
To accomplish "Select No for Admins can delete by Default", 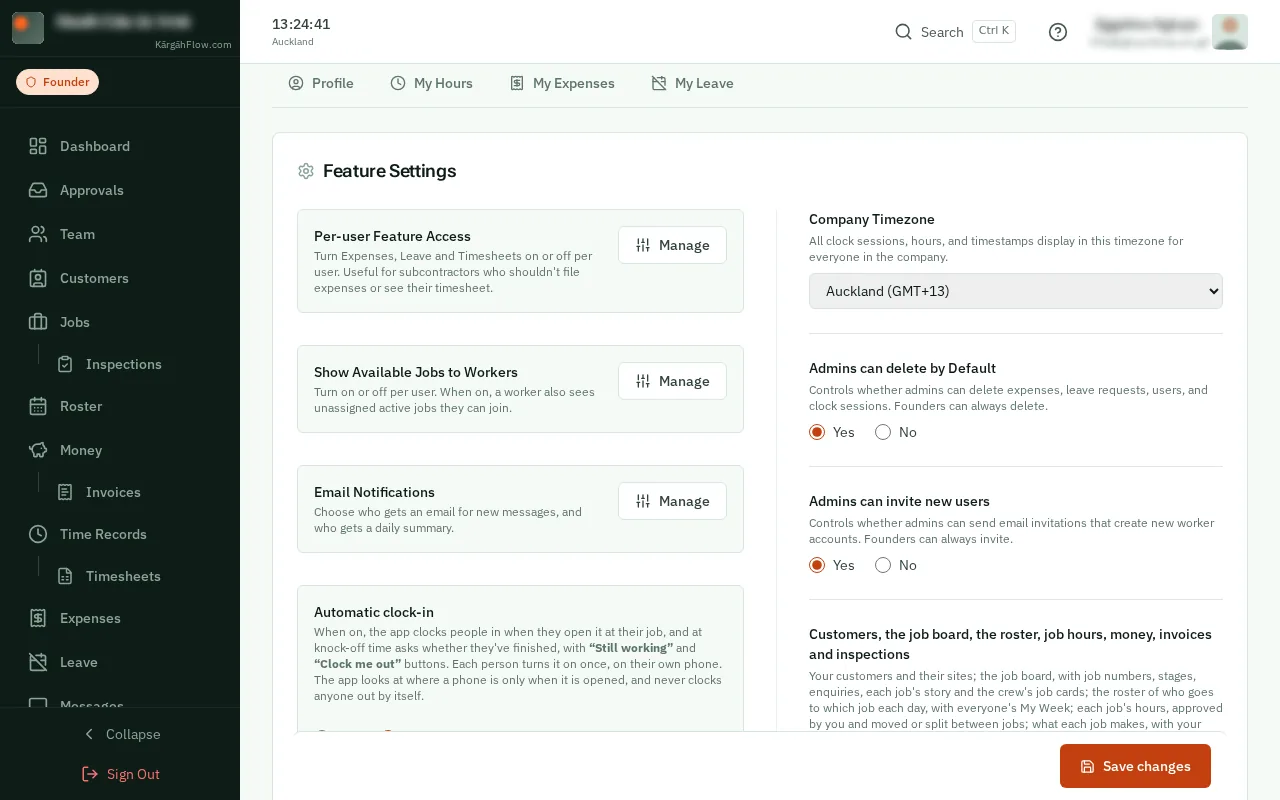I will click(883, 432).
